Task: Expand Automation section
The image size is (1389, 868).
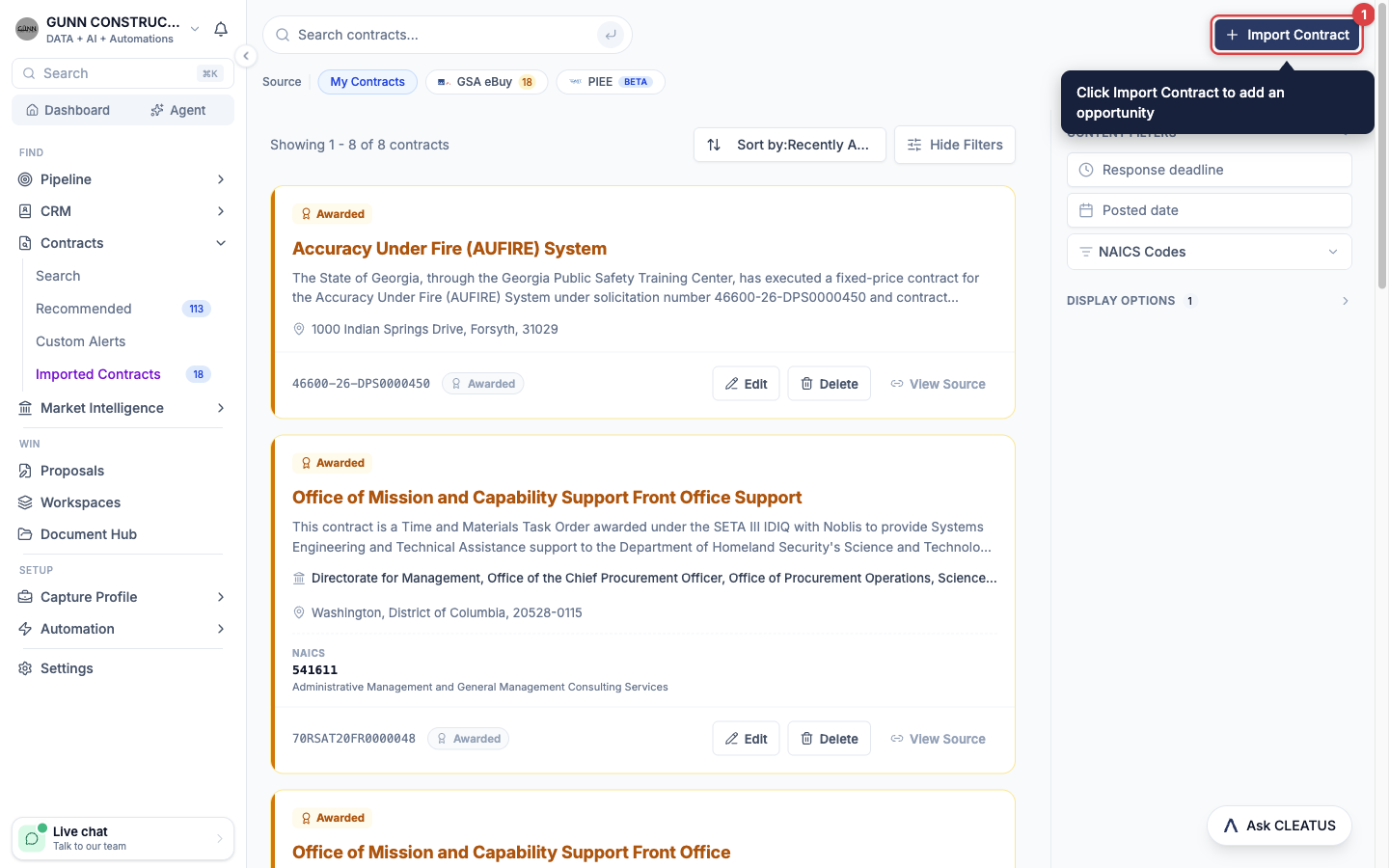Action: [x=123, y=629]
